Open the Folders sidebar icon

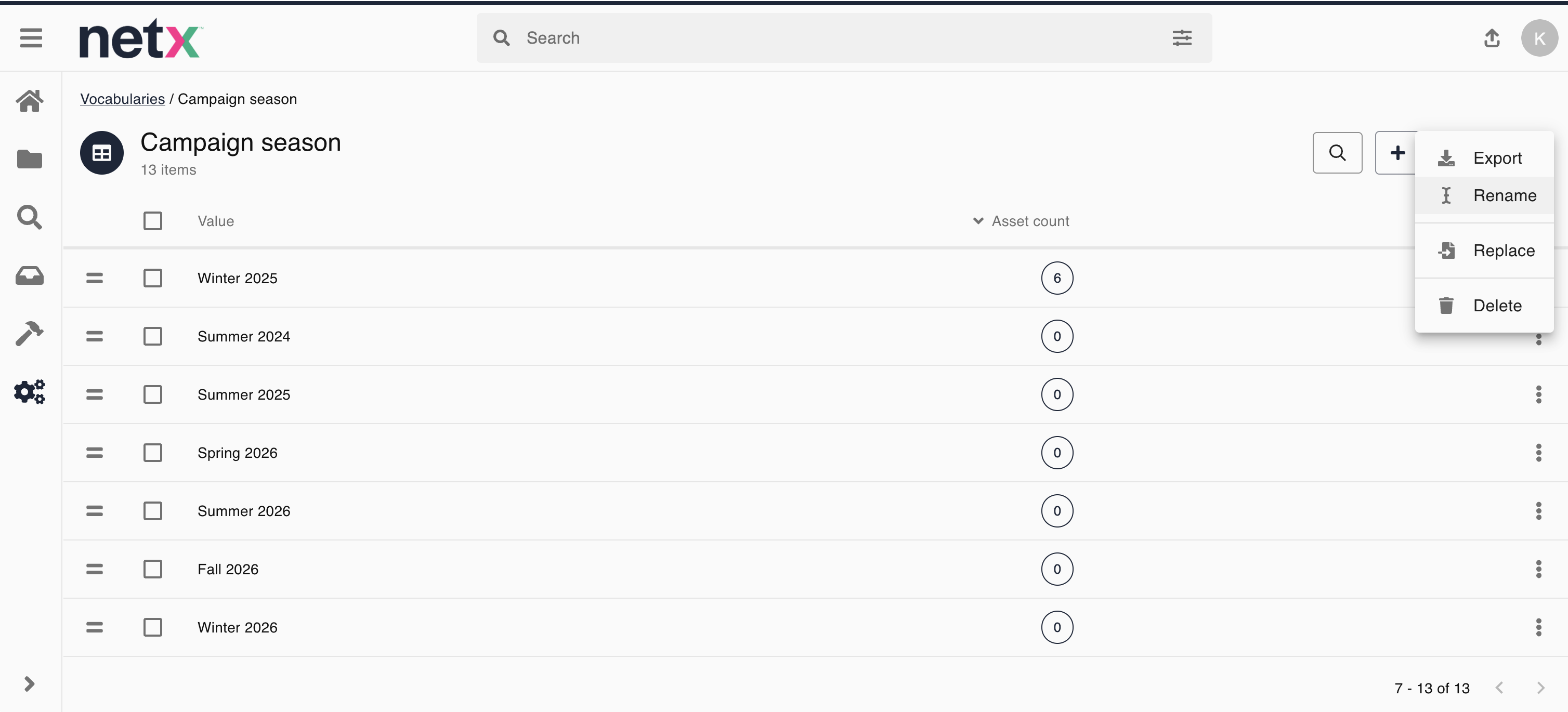coord(29,160)
